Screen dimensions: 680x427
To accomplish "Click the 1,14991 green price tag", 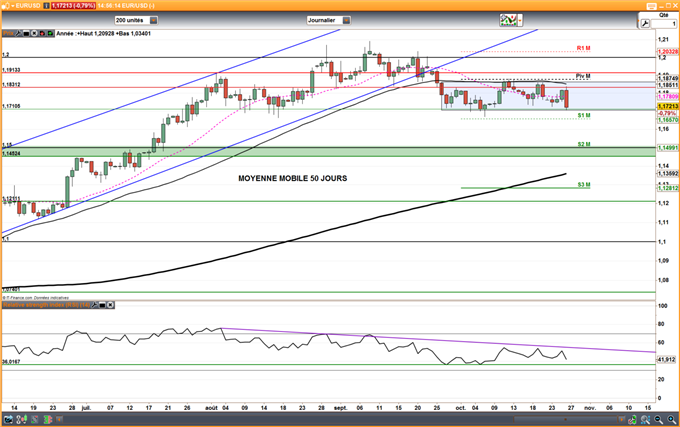I will point(668,148).
